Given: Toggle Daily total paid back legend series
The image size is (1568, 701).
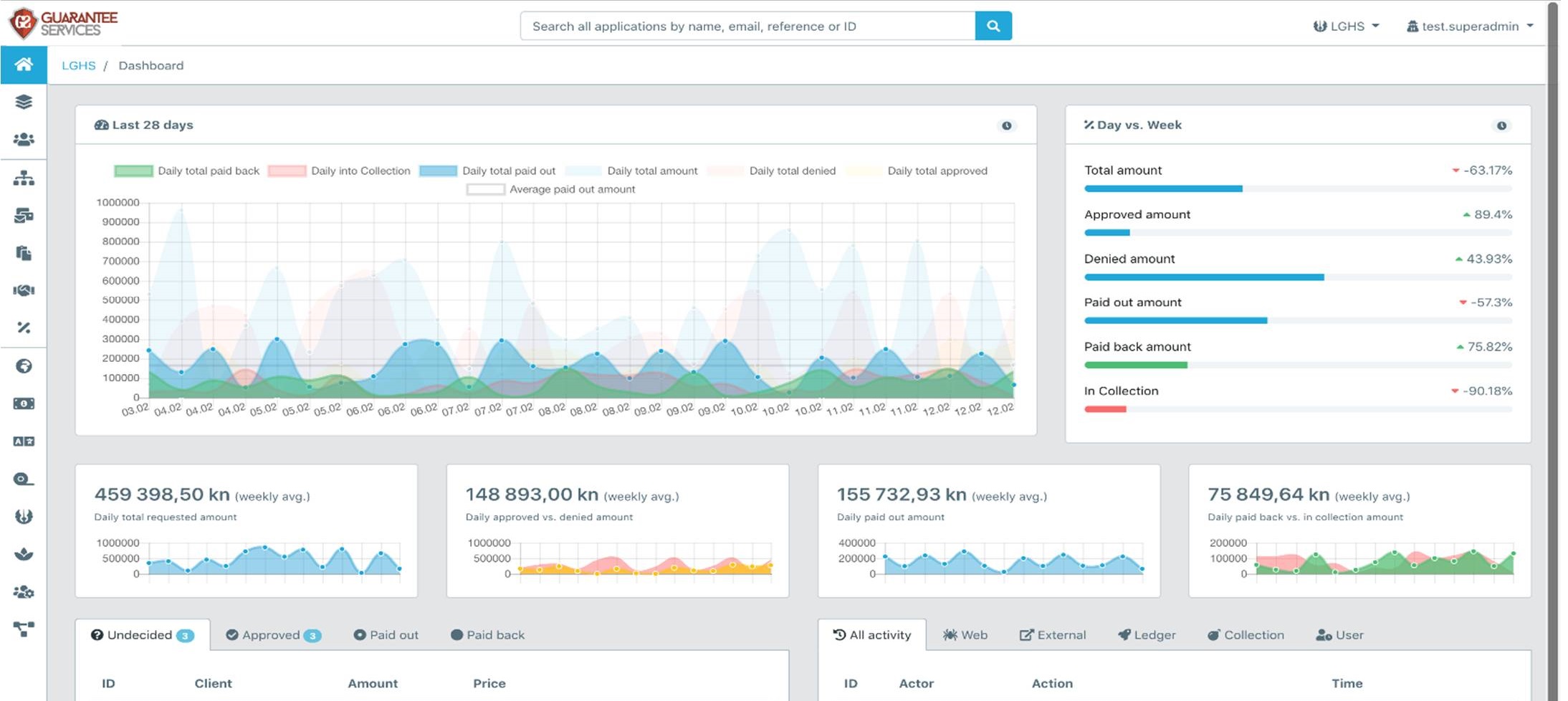Looking at the screenshot, I should click(x=187, y=171).
